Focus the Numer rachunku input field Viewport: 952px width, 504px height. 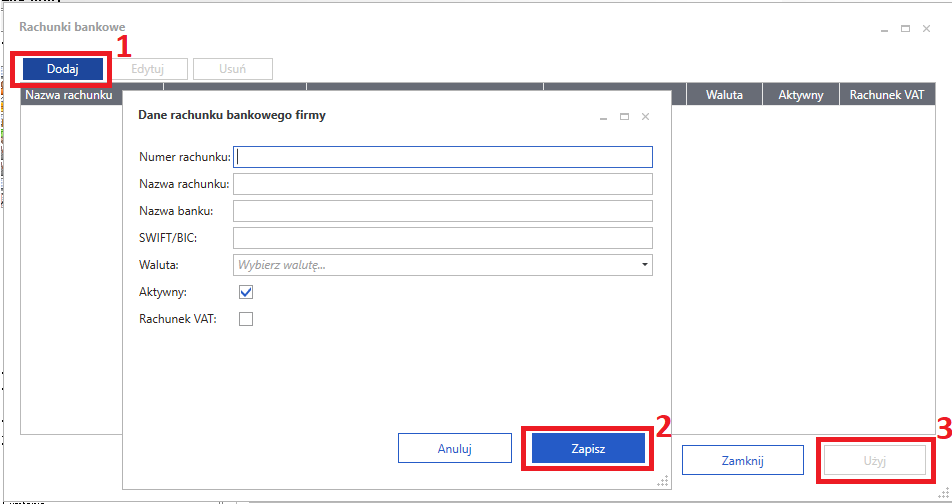(443, 157)
